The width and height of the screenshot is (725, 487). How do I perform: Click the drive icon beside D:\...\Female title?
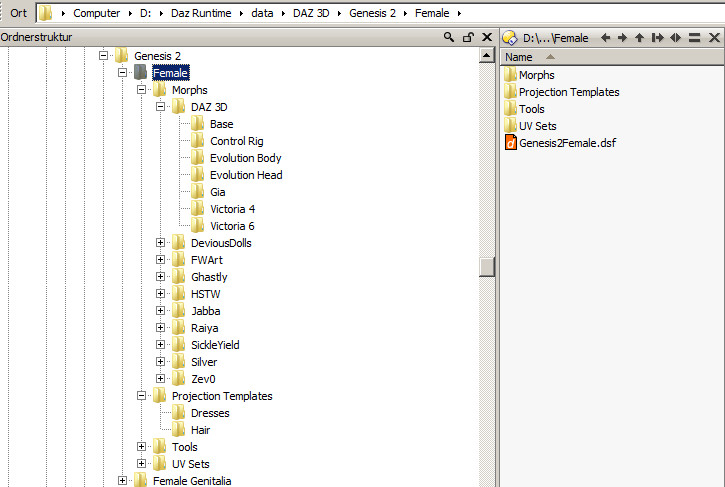(x=510, y=38)
